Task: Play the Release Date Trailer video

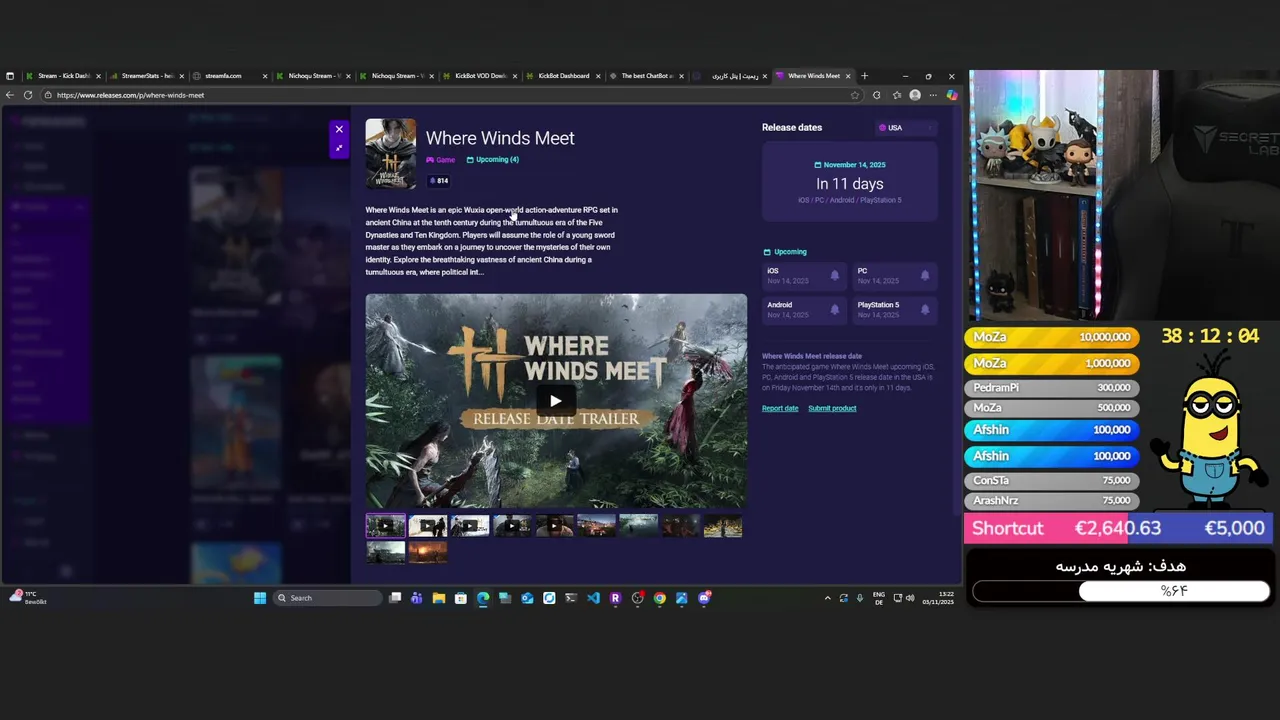Action: pyautogui.click(x=555, y=401)
